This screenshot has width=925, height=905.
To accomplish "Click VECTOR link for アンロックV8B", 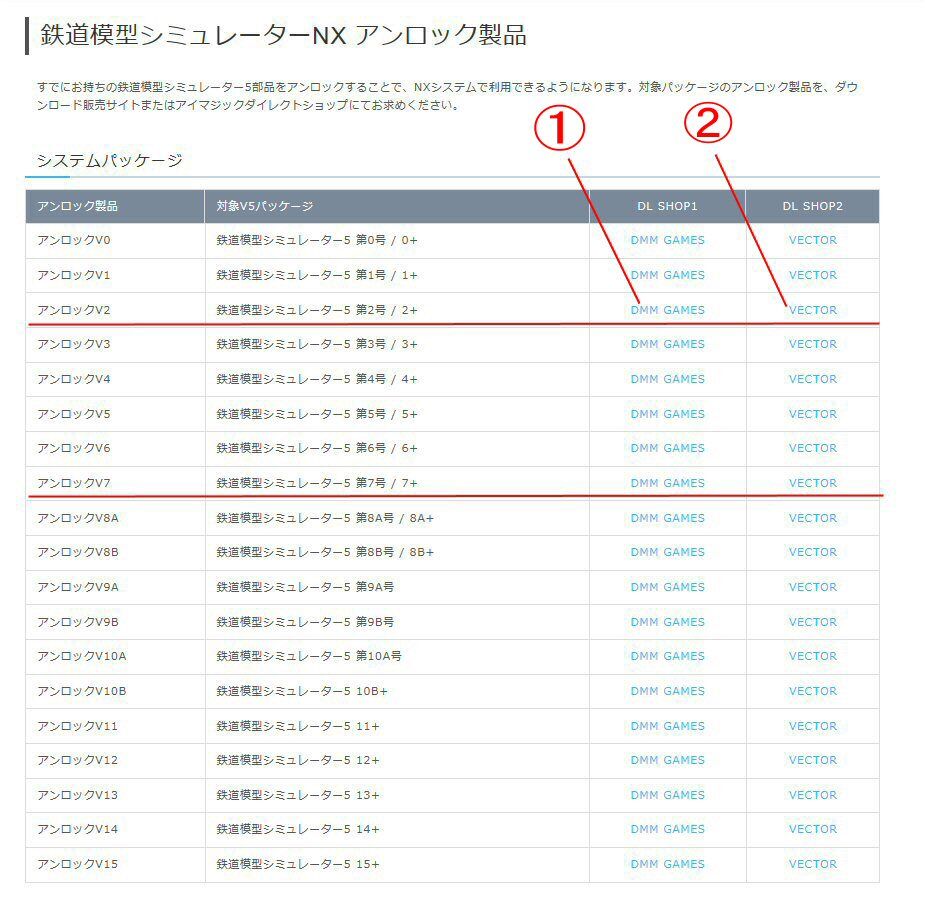I will click(x=813, y=552).
